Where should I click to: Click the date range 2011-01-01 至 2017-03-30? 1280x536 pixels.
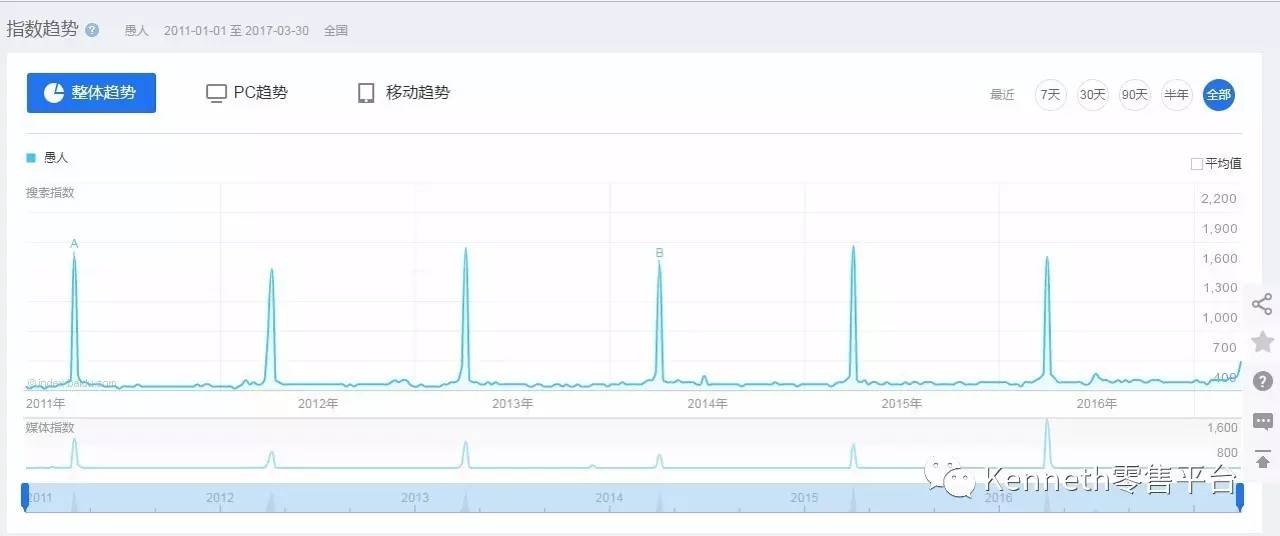(x=237, y=31)
